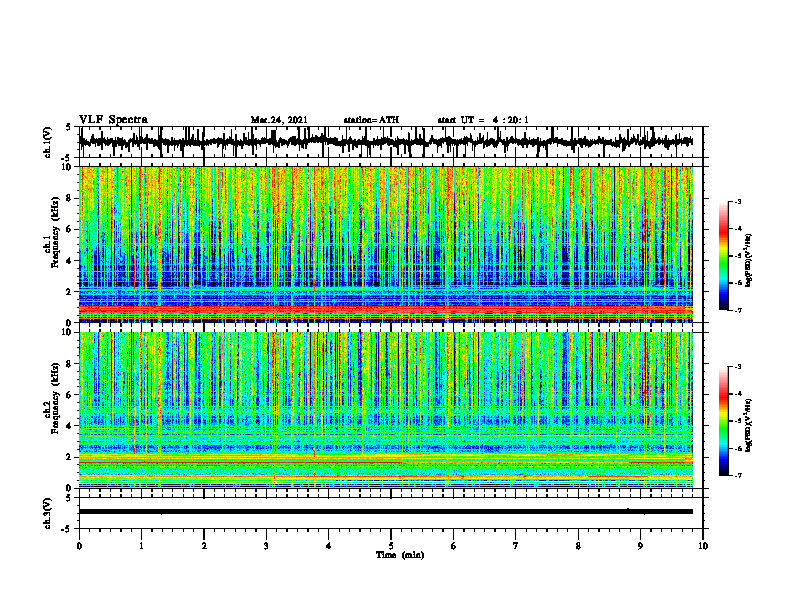Click the ch.1 color scale log(PSD) unit label

(749, 261)
